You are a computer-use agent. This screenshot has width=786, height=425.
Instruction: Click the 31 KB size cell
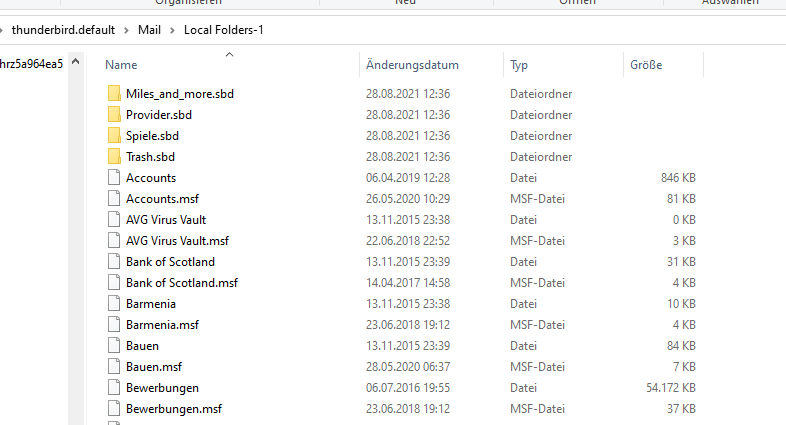(x=681, y=262)
